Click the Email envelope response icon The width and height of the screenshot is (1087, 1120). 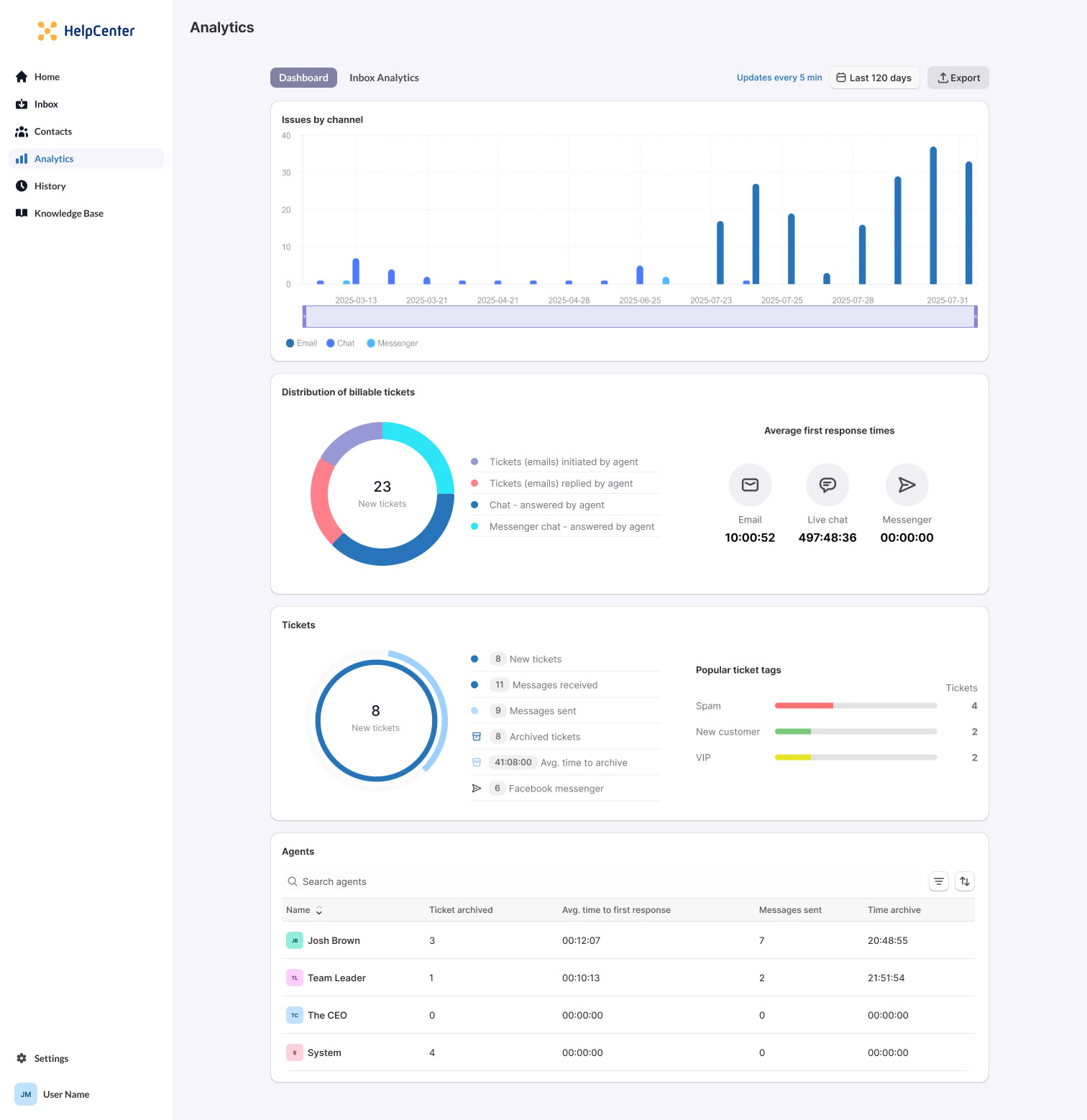click(750, 485)
